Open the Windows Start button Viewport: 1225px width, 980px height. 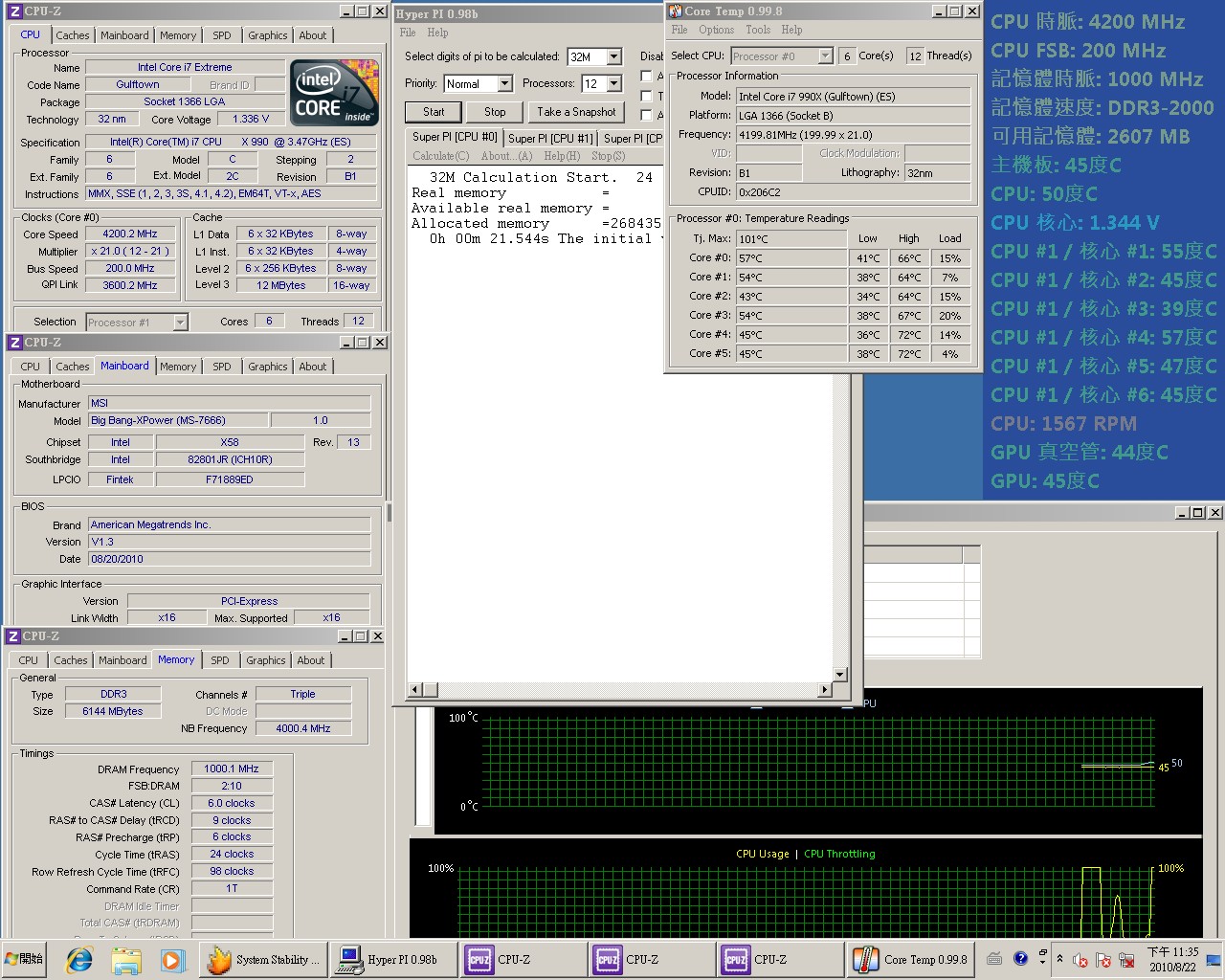click(x=25, y=959)
